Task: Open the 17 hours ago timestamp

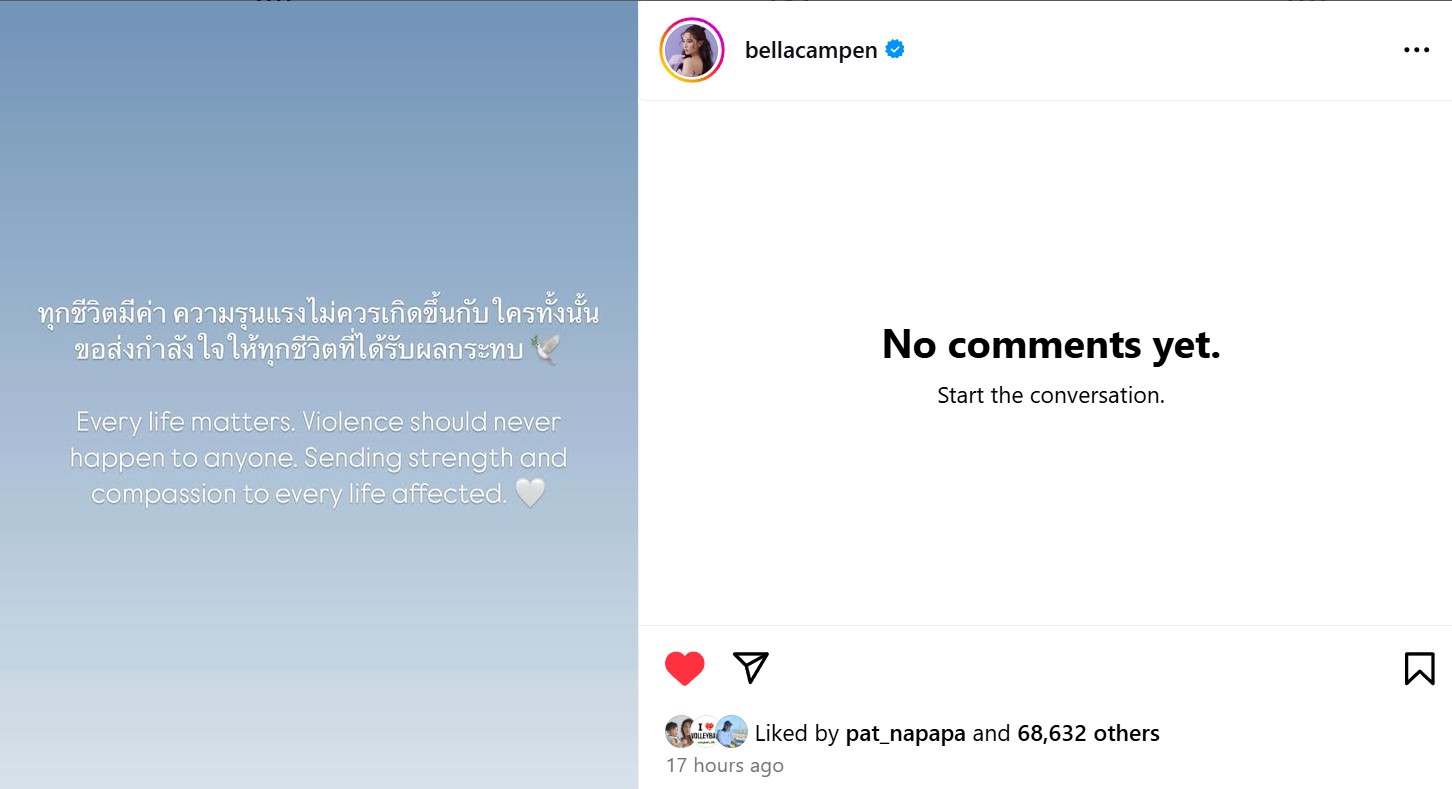Action: tap(725, 766)
